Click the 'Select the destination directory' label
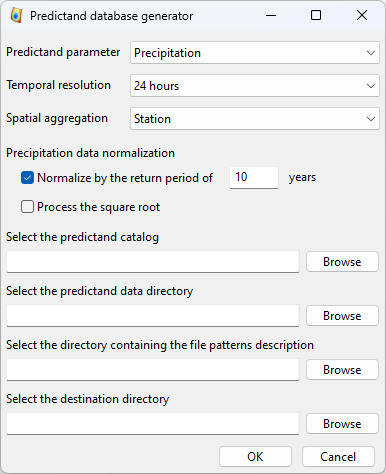The height and width of the screenshot is (474, 386). click(x=87, y=399)
